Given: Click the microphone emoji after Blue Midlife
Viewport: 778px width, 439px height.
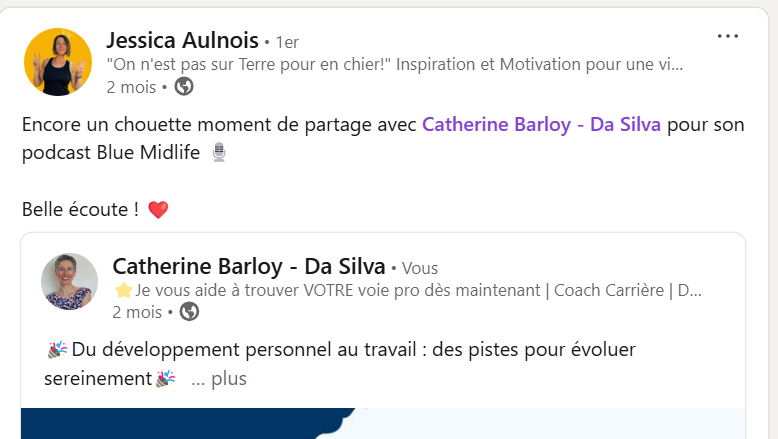Looking at the screenshot, I should tap(219, 152).
